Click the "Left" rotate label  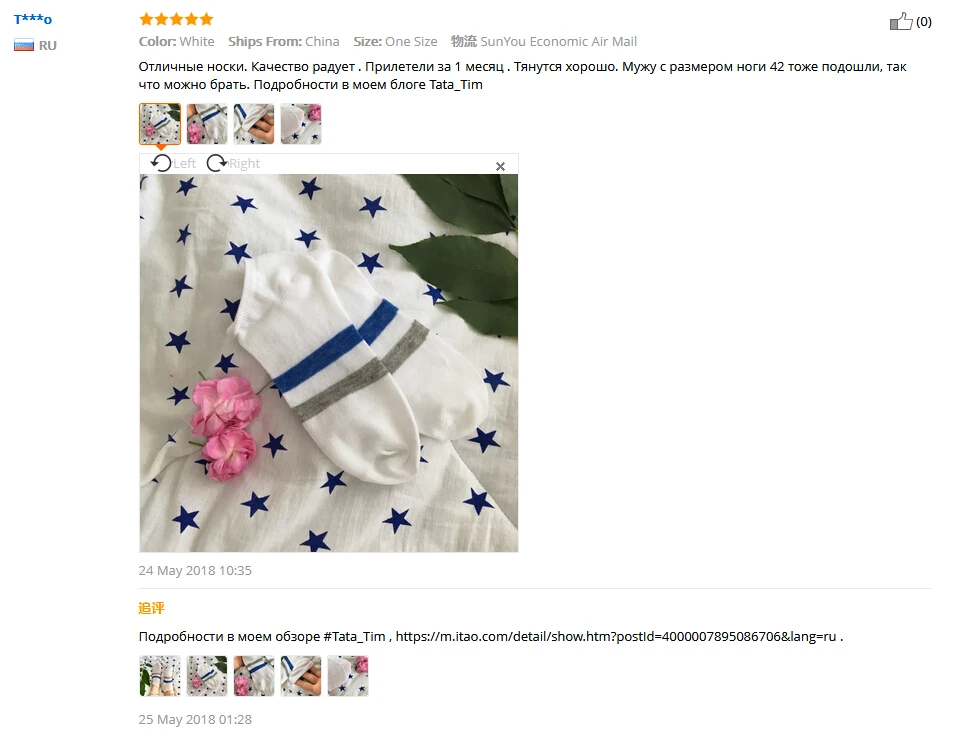pyautogui.click(x=184, y=163)
